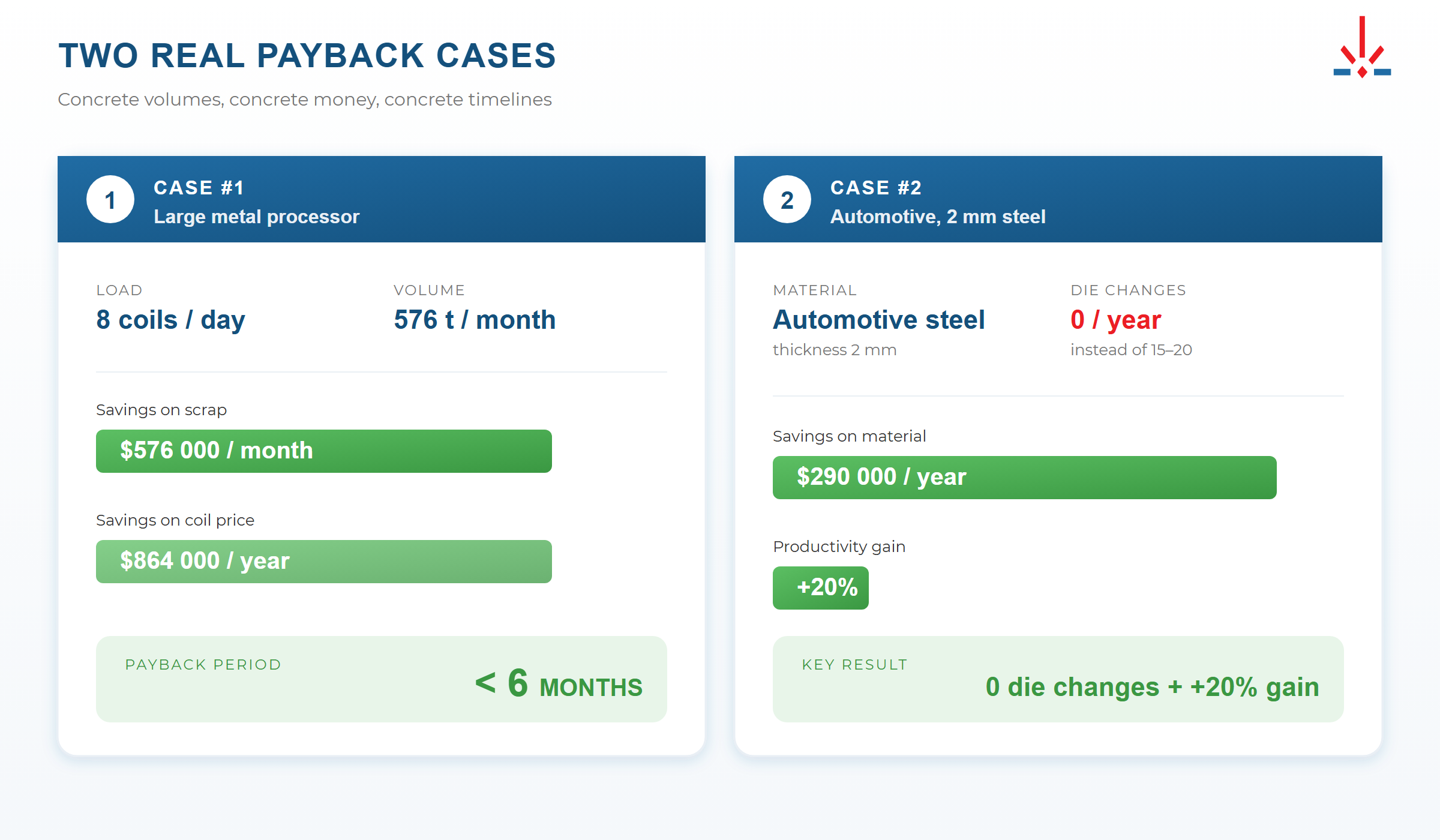The width and height of the screenshot is (1440, 840).
Task: Click the "DIE CHANGES" label
Action: pyautogui.click(x=1128, y=290)
